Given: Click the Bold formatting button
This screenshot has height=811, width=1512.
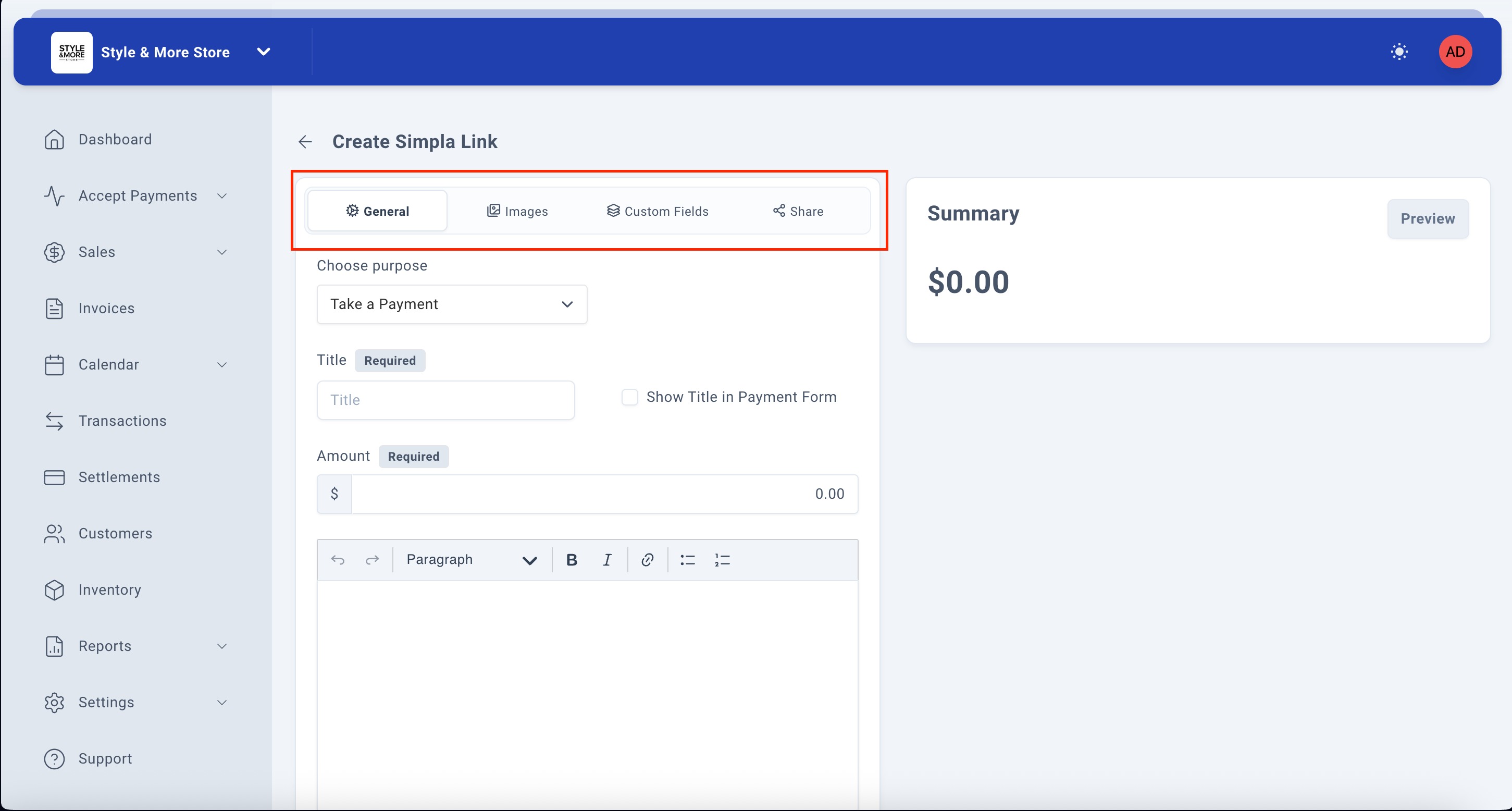Looking at the screenshot, I should click(571, 560).
